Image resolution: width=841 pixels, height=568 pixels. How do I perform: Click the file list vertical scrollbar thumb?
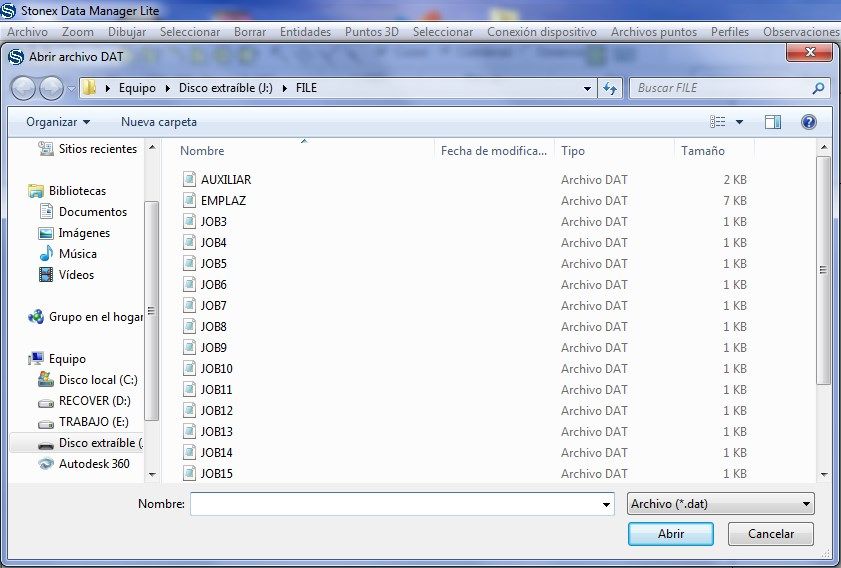tap(823, 270)
